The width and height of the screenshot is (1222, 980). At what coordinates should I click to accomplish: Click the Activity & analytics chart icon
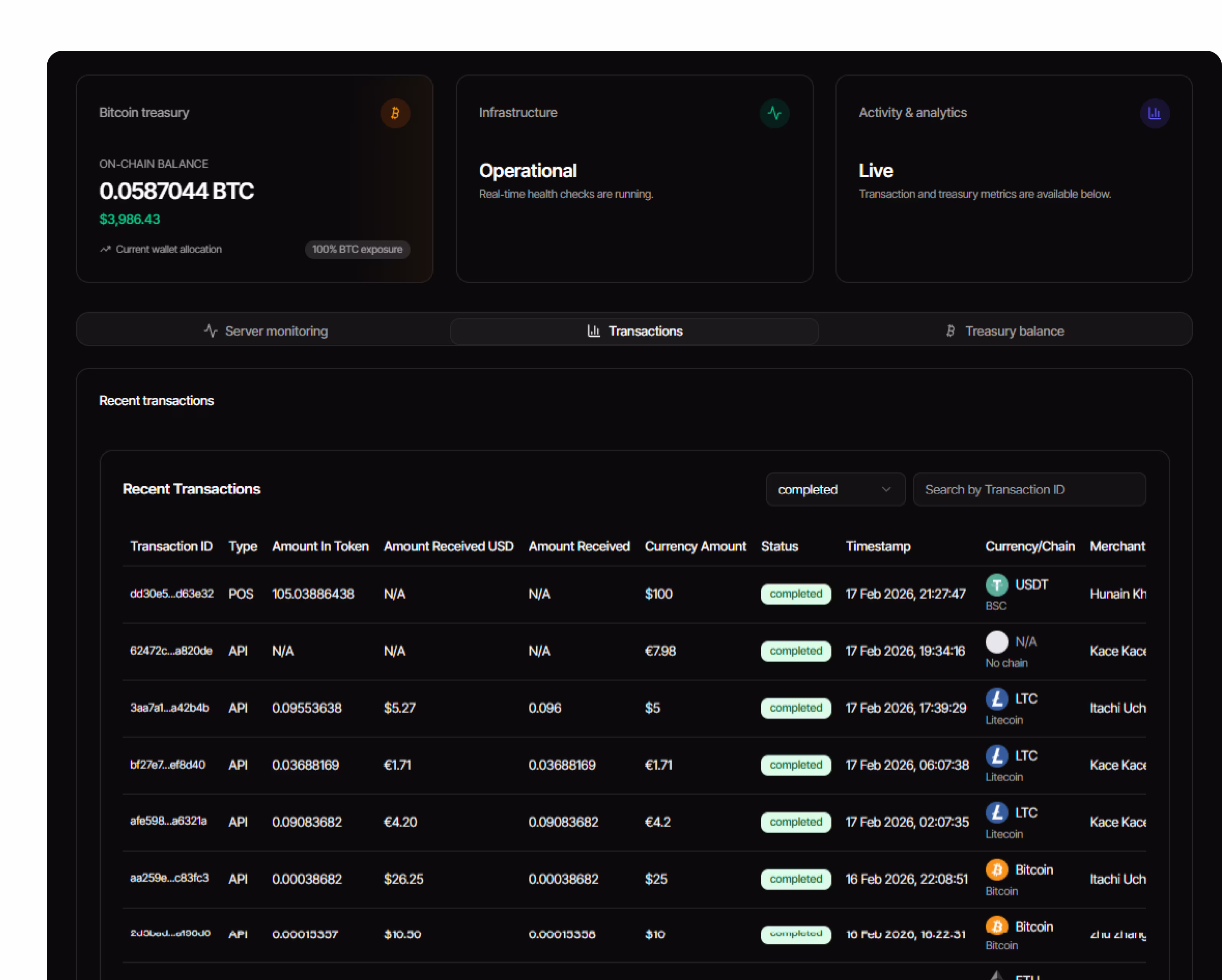click(1154, 113)
